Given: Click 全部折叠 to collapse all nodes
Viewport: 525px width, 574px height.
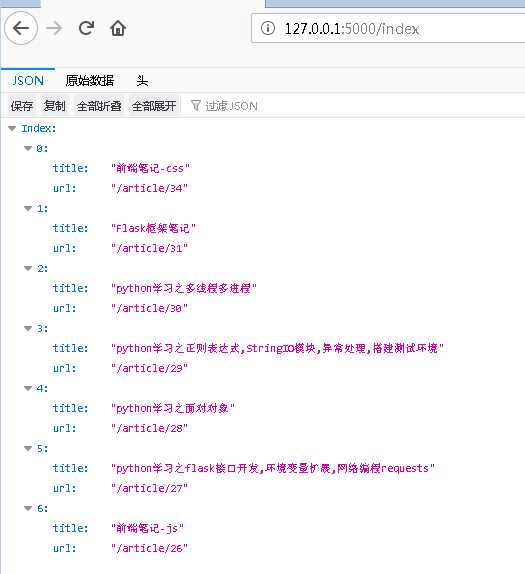Looking at the screenshot, I should pos(99,106).
